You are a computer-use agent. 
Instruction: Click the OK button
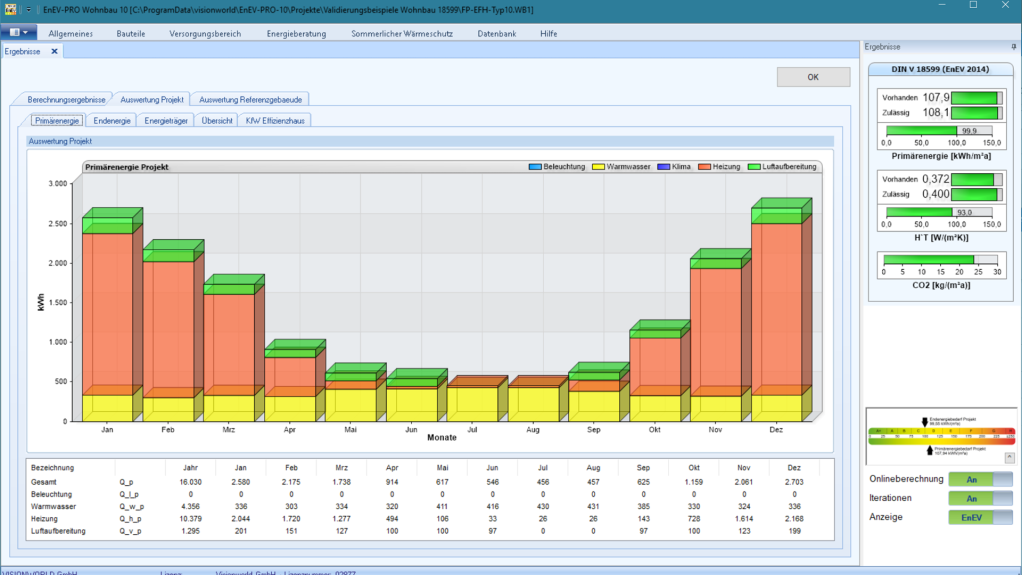813,77
